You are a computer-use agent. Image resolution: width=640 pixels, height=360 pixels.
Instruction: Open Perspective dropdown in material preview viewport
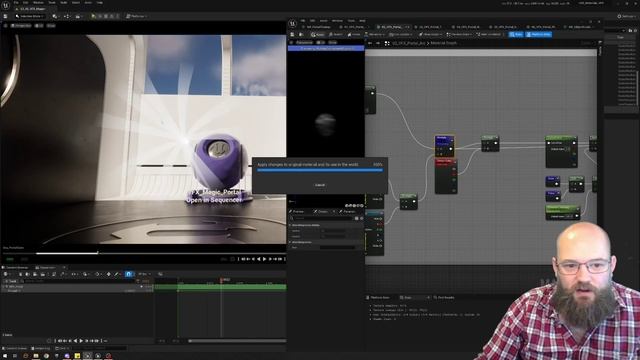coord(304,42)
